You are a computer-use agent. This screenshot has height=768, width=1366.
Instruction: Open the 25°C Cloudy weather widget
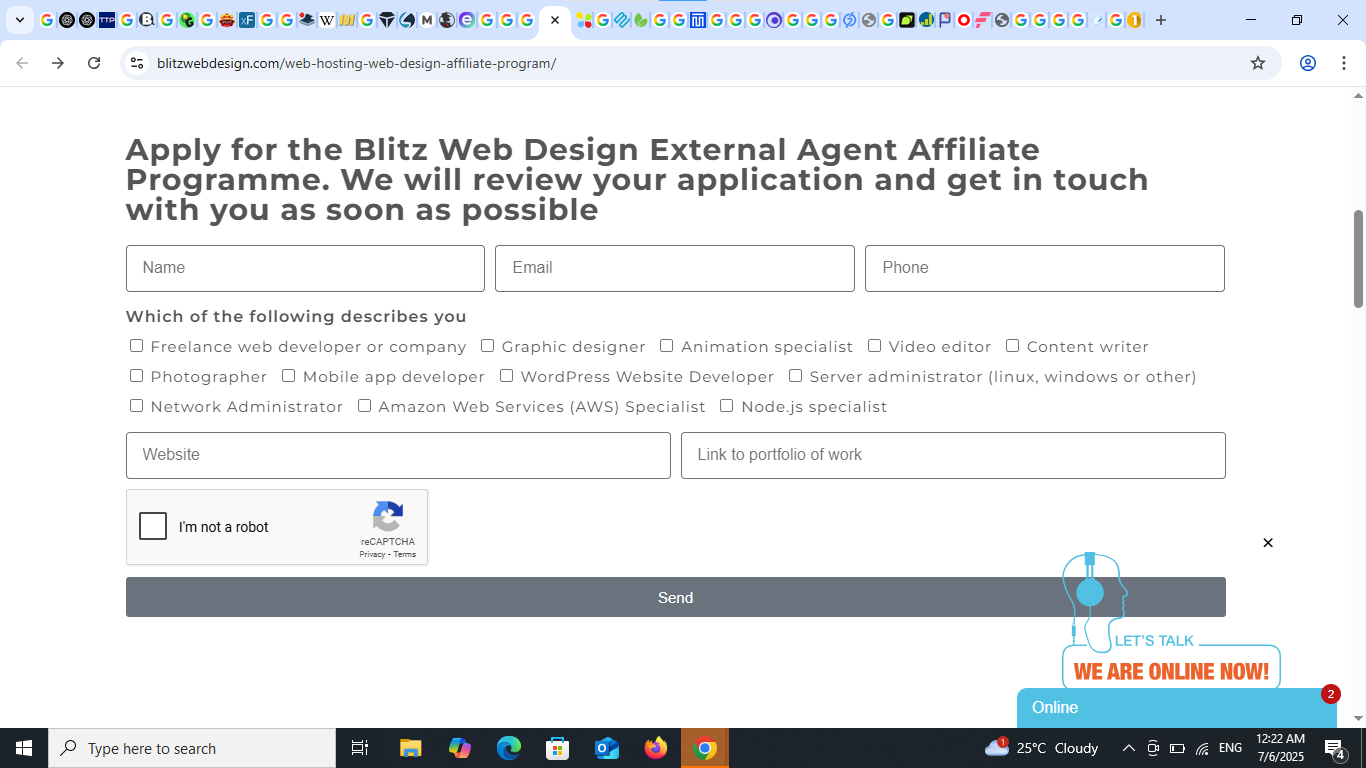click(x=1041, y=748)
